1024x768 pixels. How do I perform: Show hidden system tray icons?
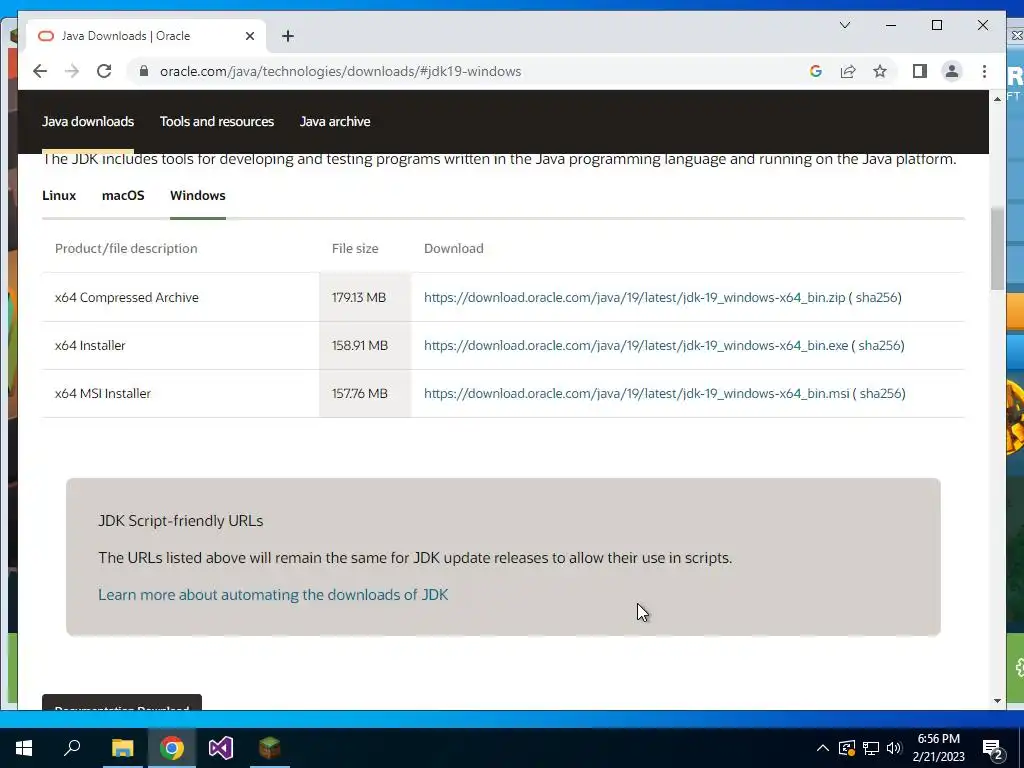(823, 748)
